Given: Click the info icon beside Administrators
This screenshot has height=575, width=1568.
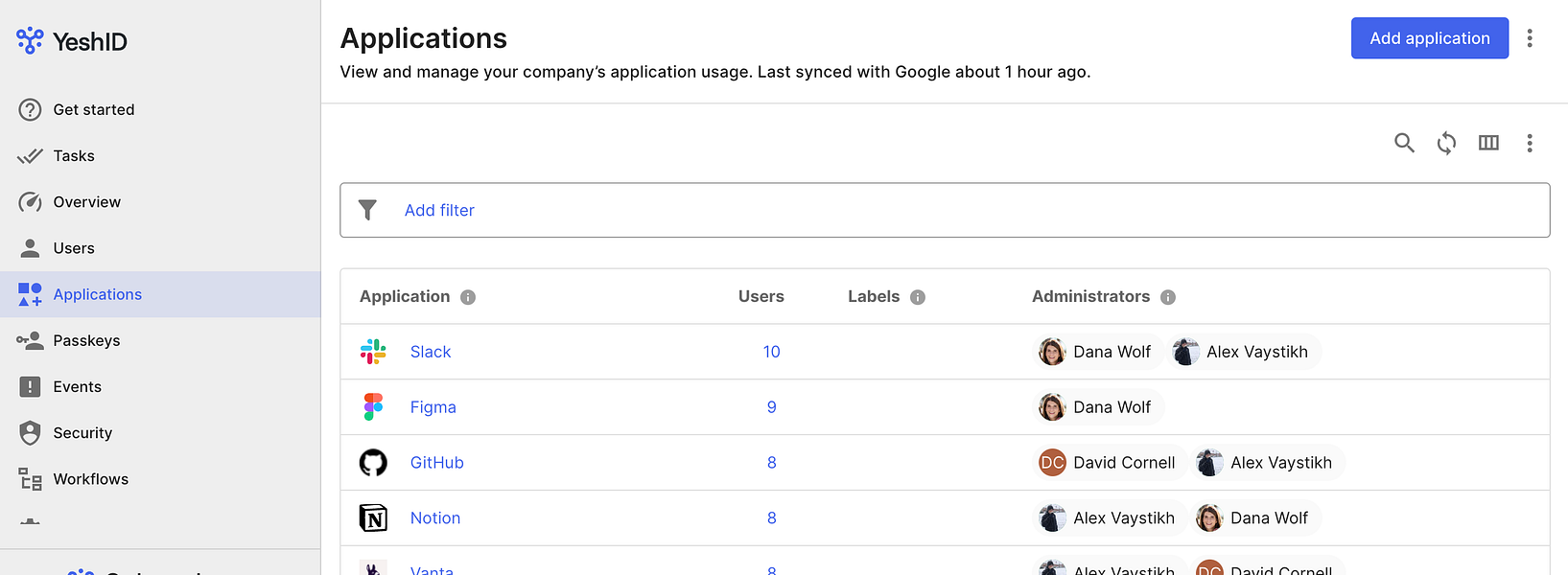Looking at the screenshot, I should (x=1168, y=297).
